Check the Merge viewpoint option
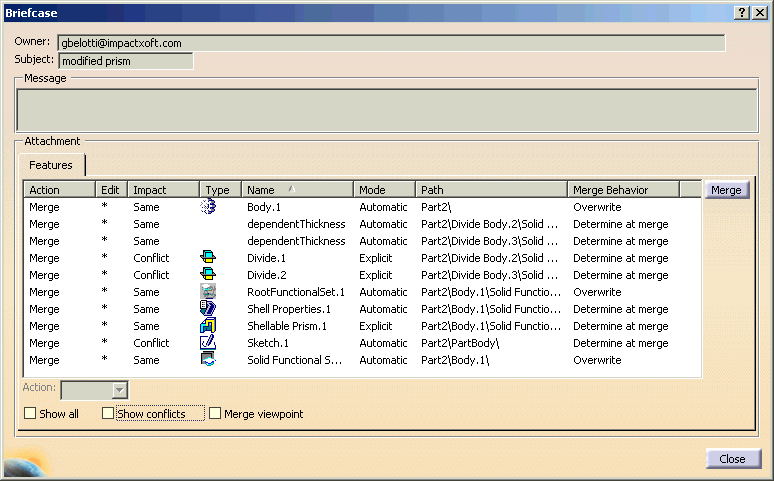This screenshot has width=774, height=481. [216, 413]
